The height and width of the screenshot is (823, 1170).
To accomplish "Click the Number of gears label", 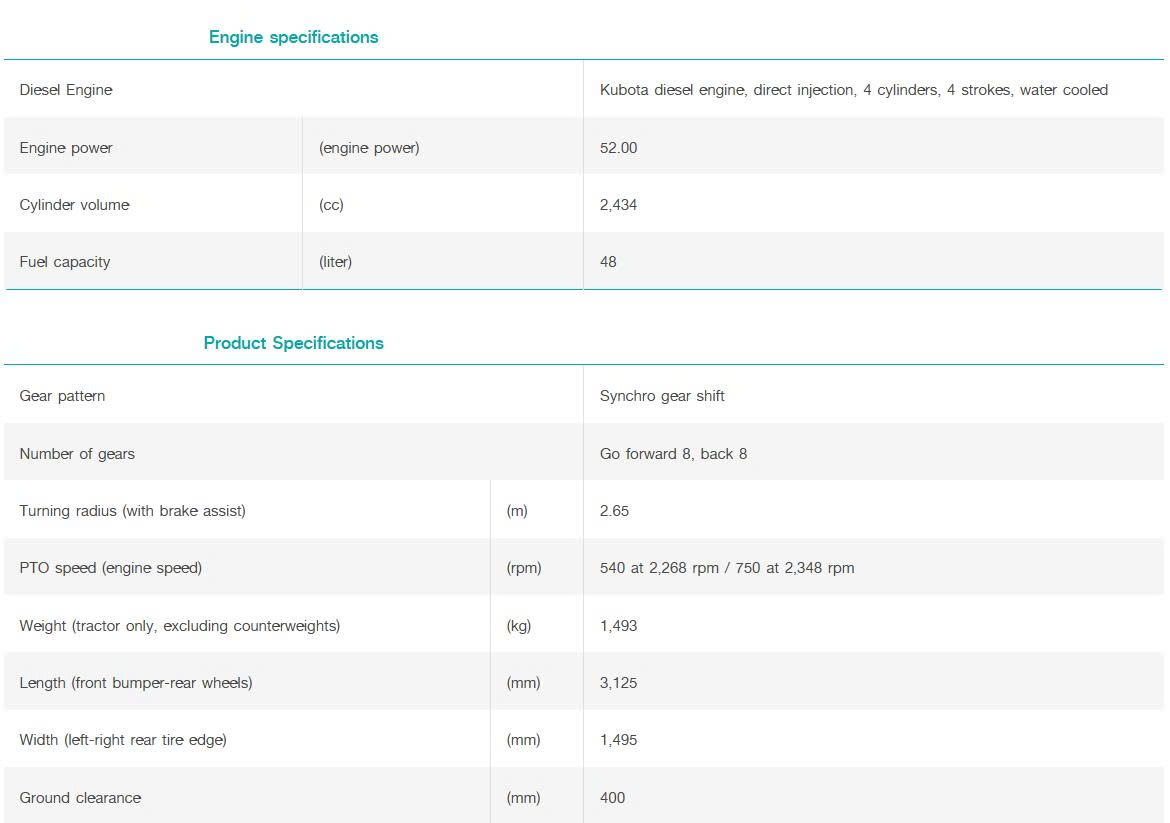I will [77, 454].
